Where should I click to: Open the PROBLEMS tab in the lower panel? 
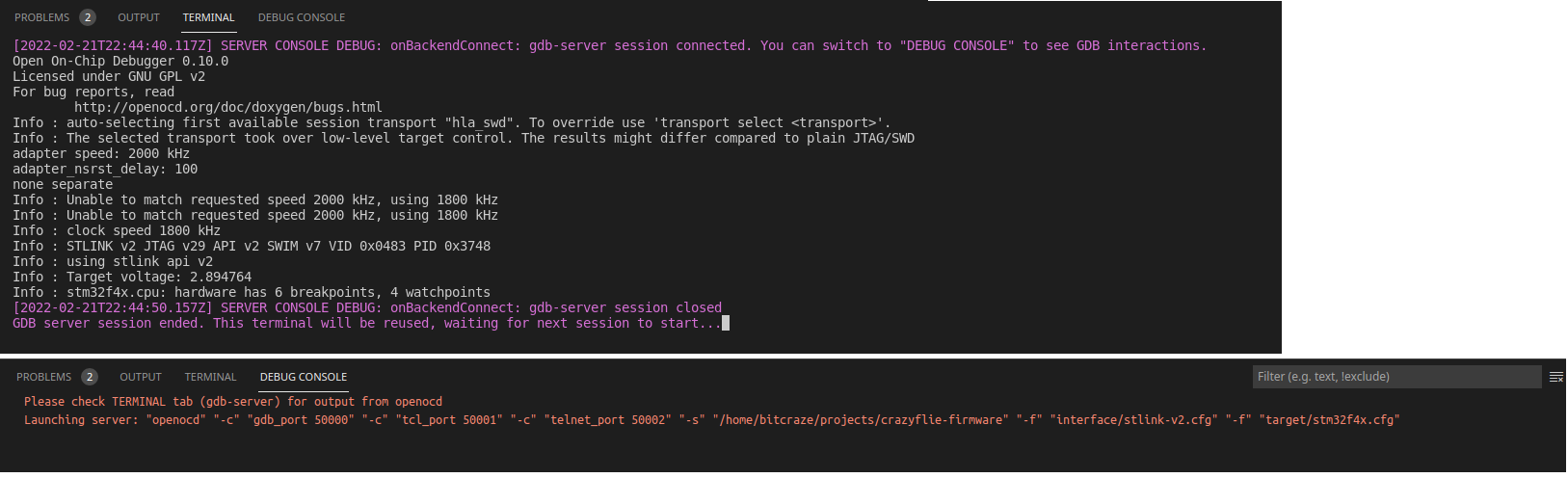point(43,377)
